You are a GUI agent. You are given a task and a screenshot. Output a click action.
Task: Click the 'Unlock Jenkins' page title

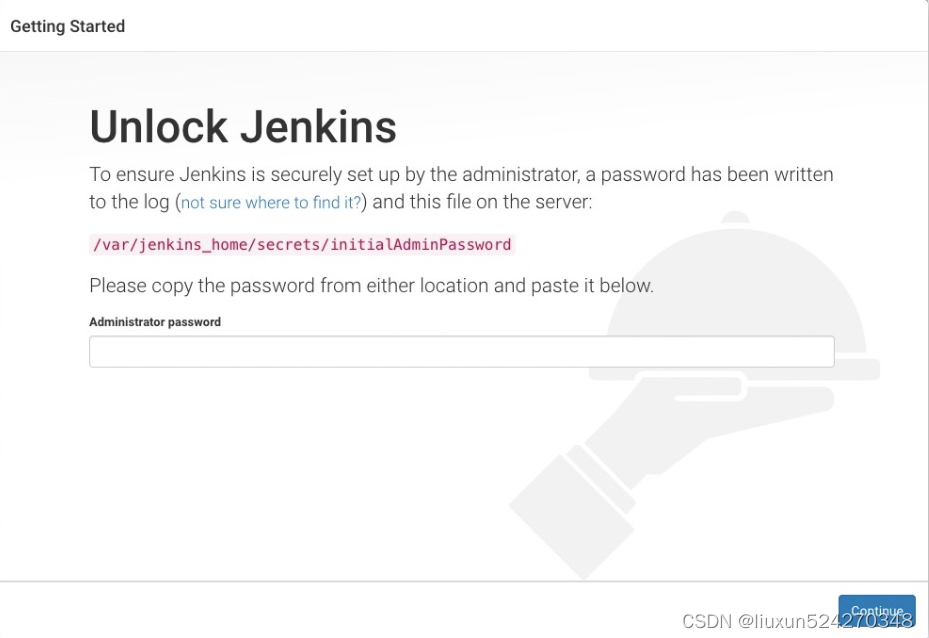242,126
